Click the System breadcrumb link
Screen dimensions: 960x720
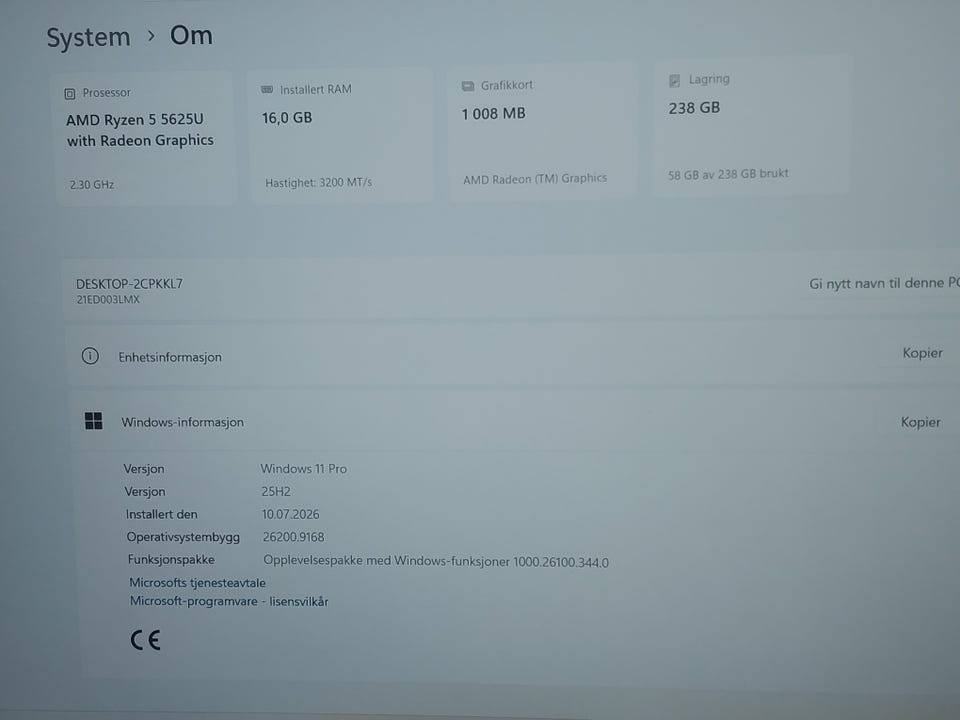pyautogui.click(x=88, y=38)
